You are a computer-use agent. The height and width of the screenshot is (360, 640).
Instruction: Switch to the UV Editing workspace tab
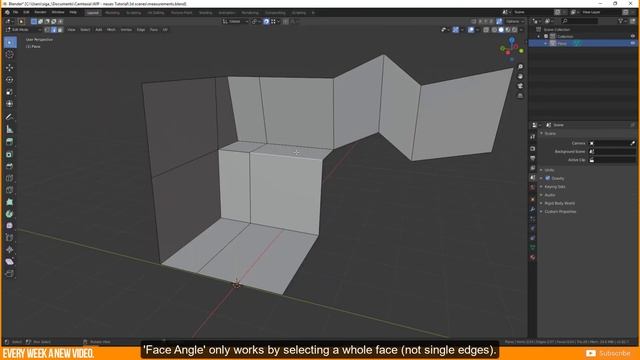pos(156,13)
